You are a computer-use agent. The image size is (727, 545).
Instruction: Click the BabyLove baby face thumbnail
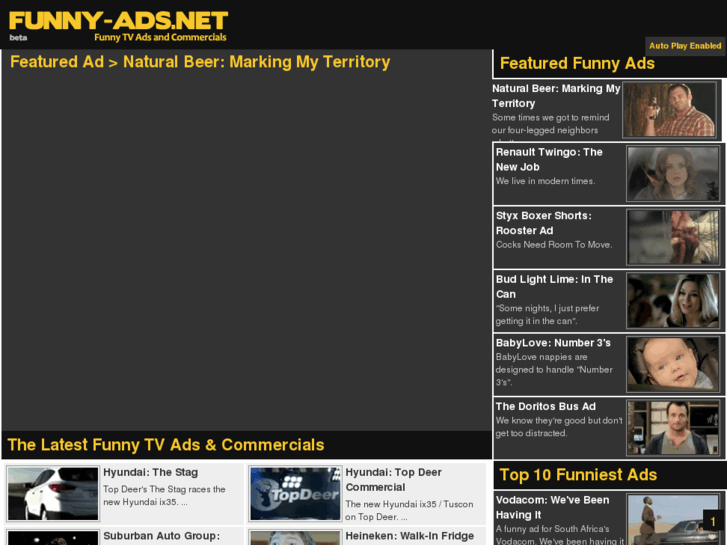[x=673, y=364]
